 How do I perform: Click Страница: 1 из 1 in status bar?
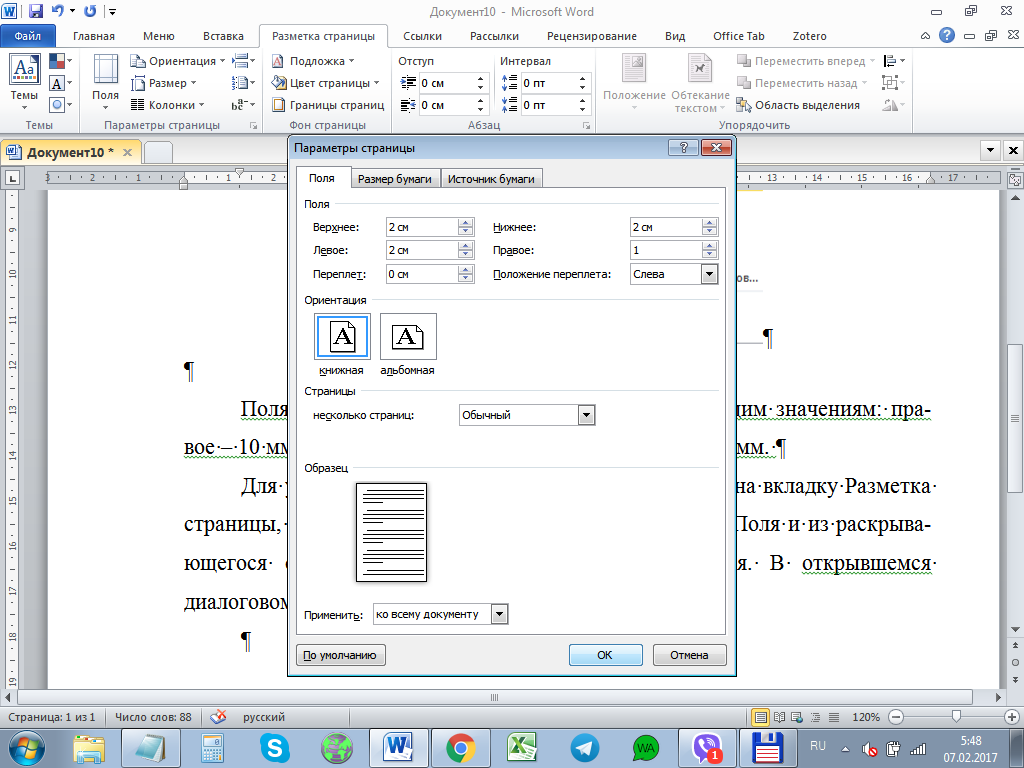coord(52,717)
